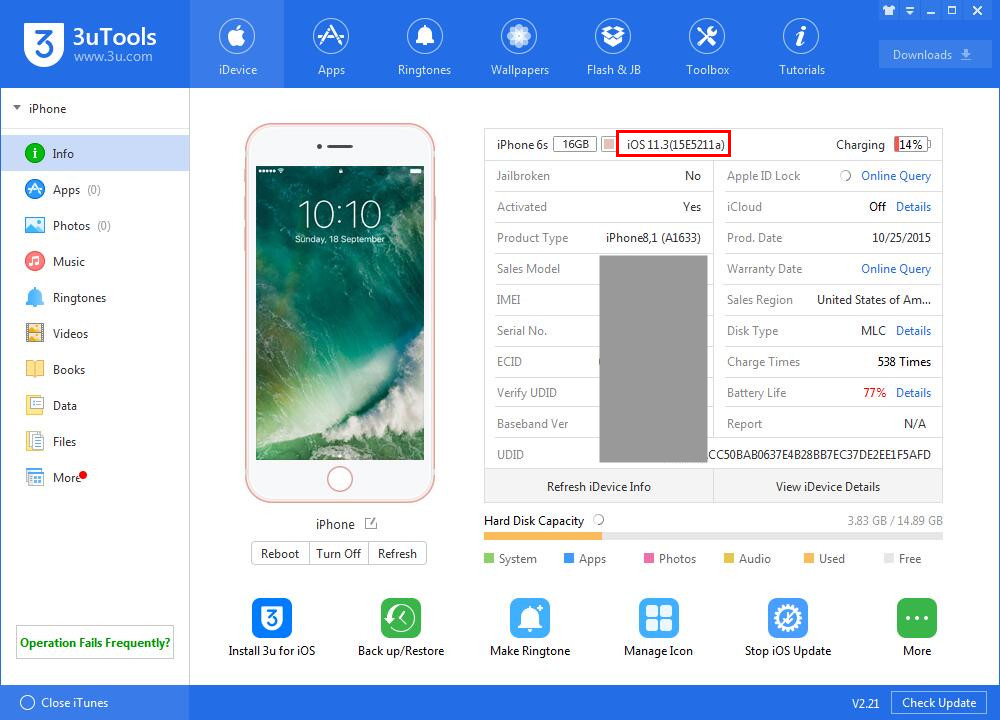Go to the Wallpapers tab
The image size is (1000, 720).
click(519, 45)
